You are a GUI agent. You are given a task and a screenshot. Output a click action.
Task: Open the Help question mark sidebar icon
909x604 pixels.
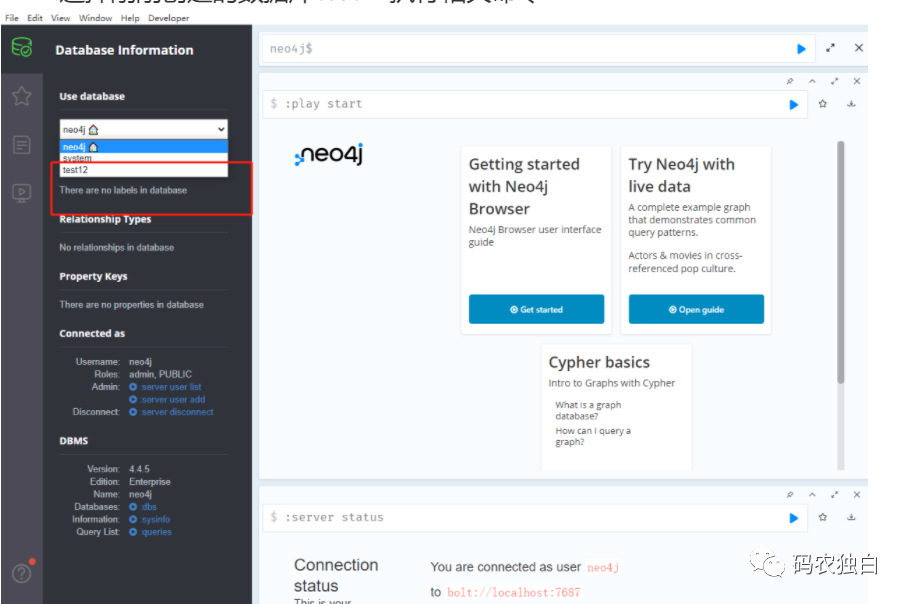click(x=22, y=573)
